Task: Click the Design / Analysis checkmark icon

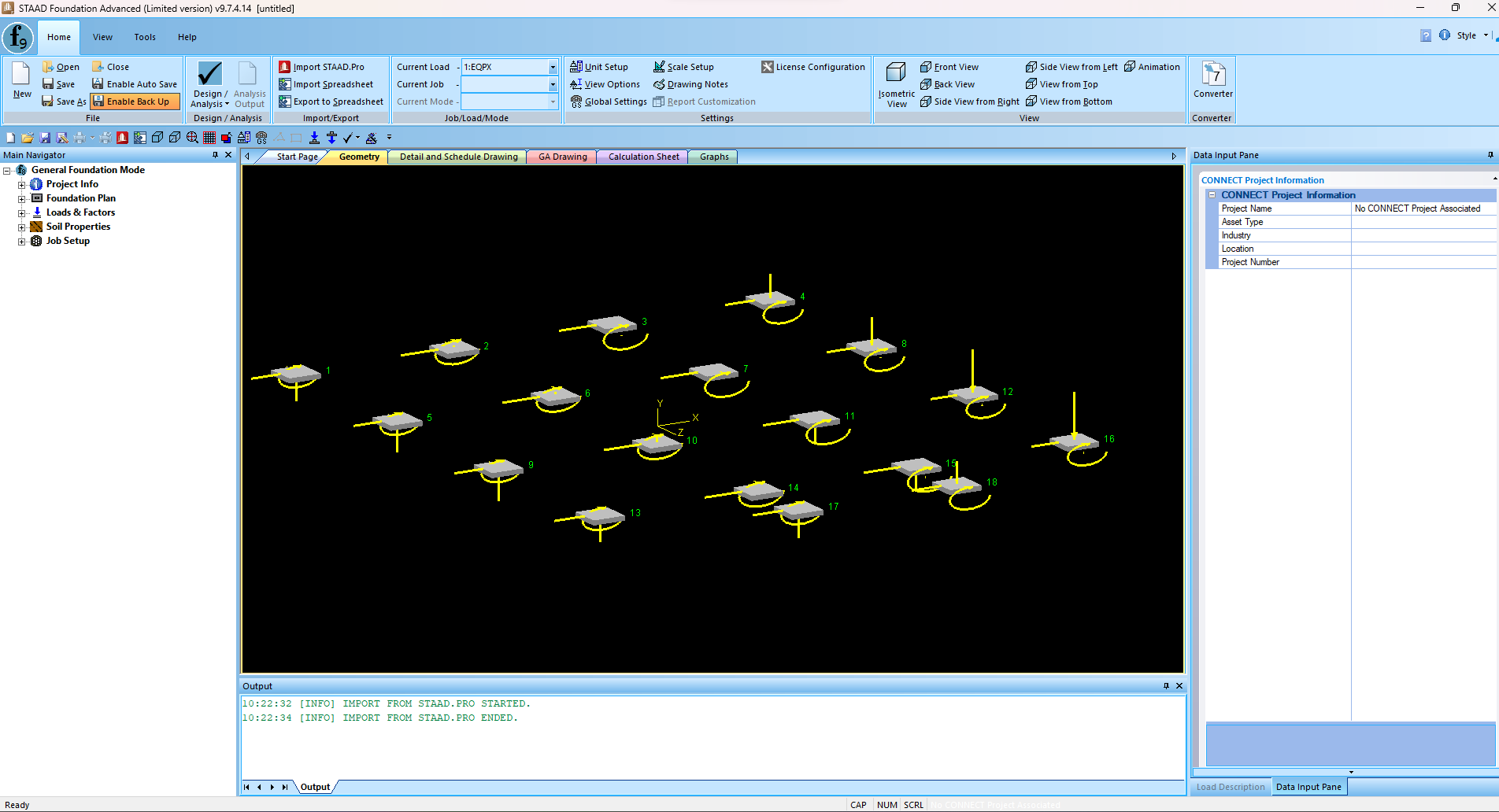Action: point(209,74)
